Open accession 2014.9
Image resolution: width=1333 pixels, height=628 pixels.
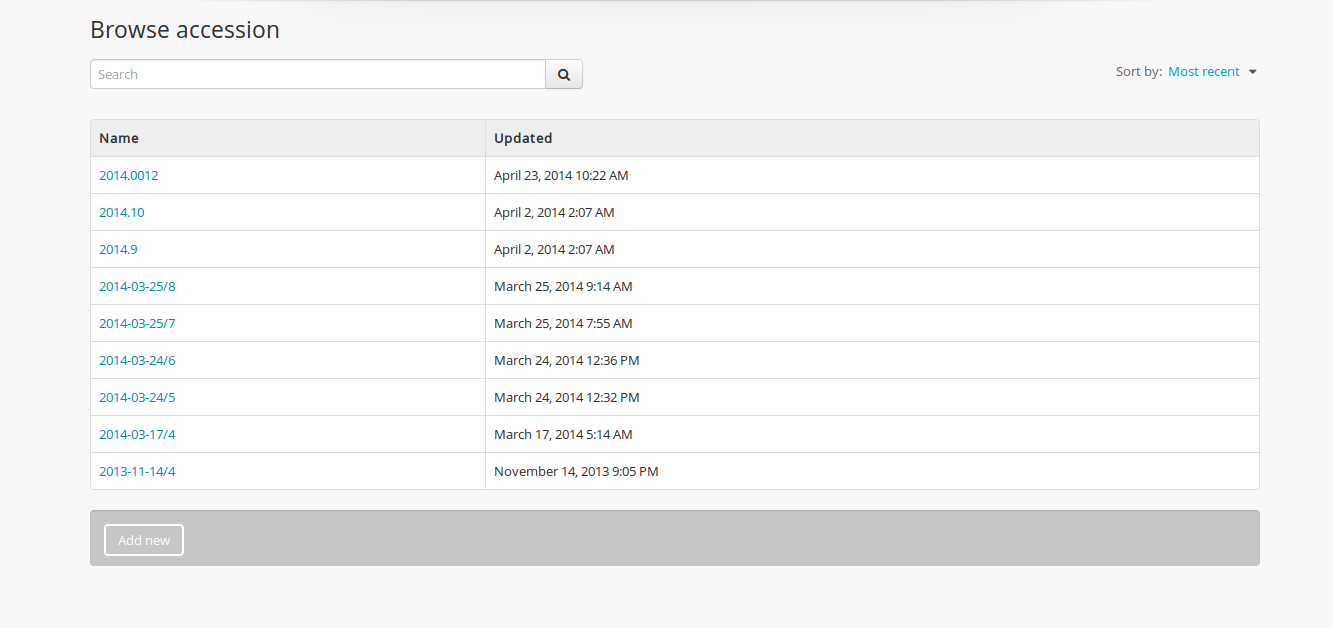[x=118, y=249]
